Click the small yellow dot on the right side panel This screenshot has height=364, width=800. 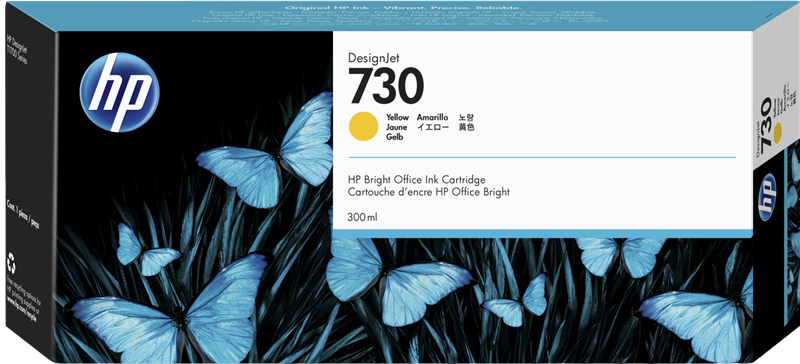pos(777,135)
